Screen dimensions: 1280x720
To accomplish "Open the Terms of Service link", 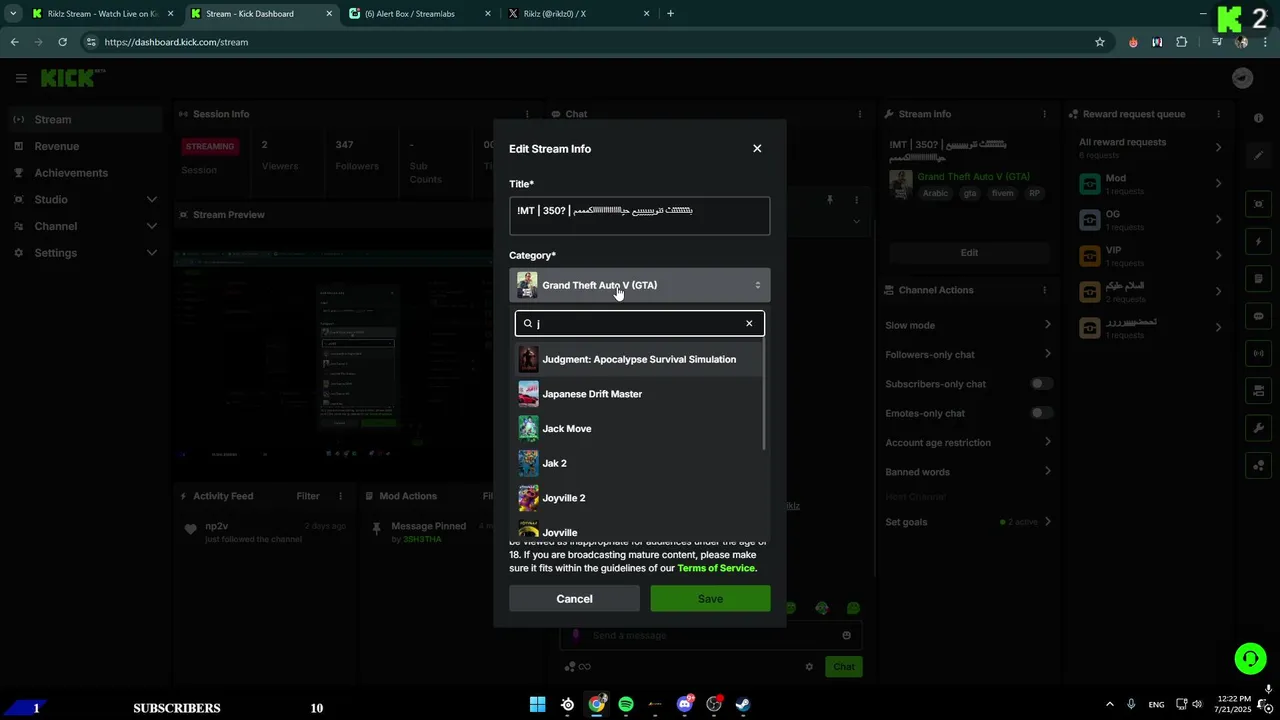I will click(717, 568).
